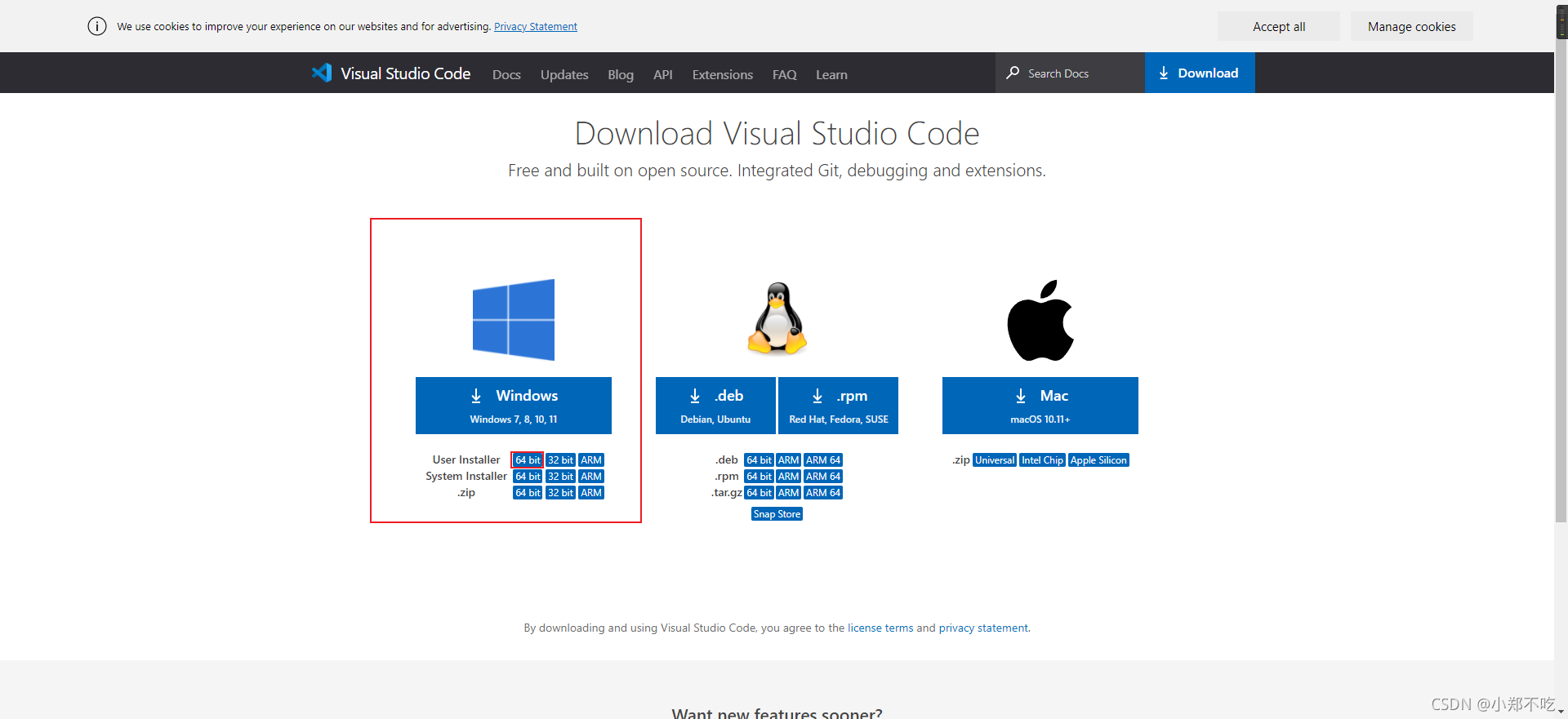This screenshot has width=1568, height=719.
Task: Open the privacy statement link in footer note
Action: tap(983, 628)
